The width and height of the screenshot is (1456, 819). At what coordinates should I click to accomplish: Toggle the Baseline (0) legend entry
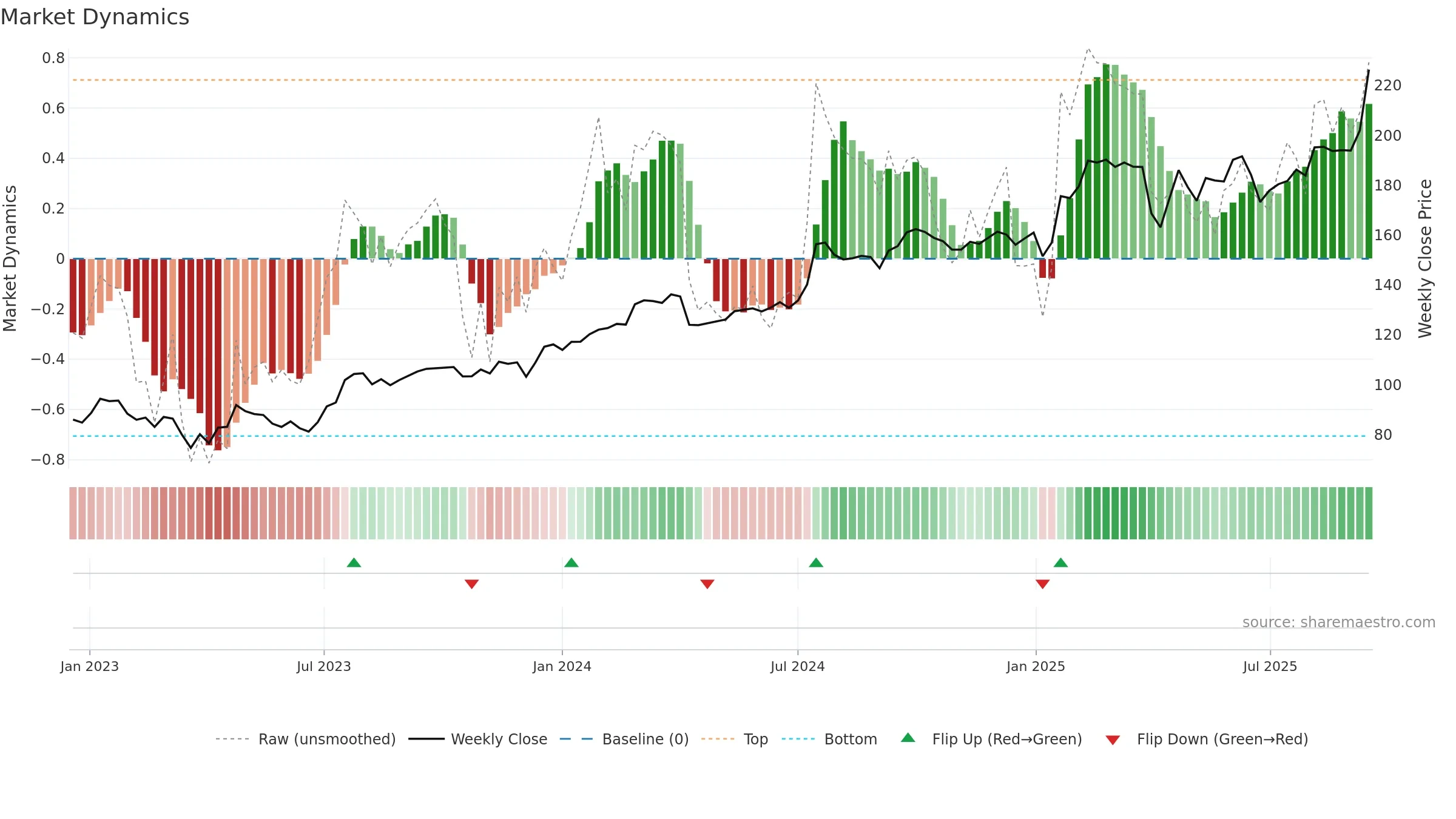(x=624, y=739)
